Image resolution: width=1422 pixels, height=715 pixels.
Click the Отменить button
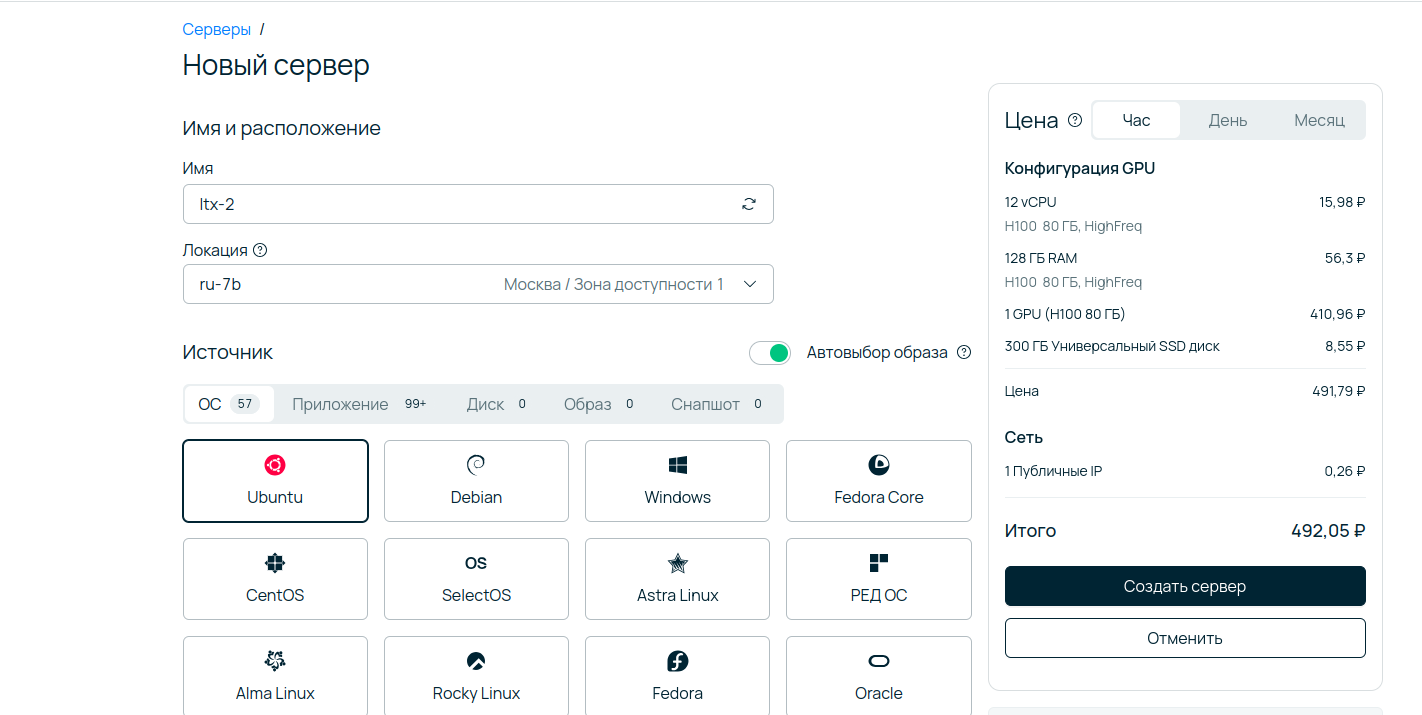[1185, 638]
